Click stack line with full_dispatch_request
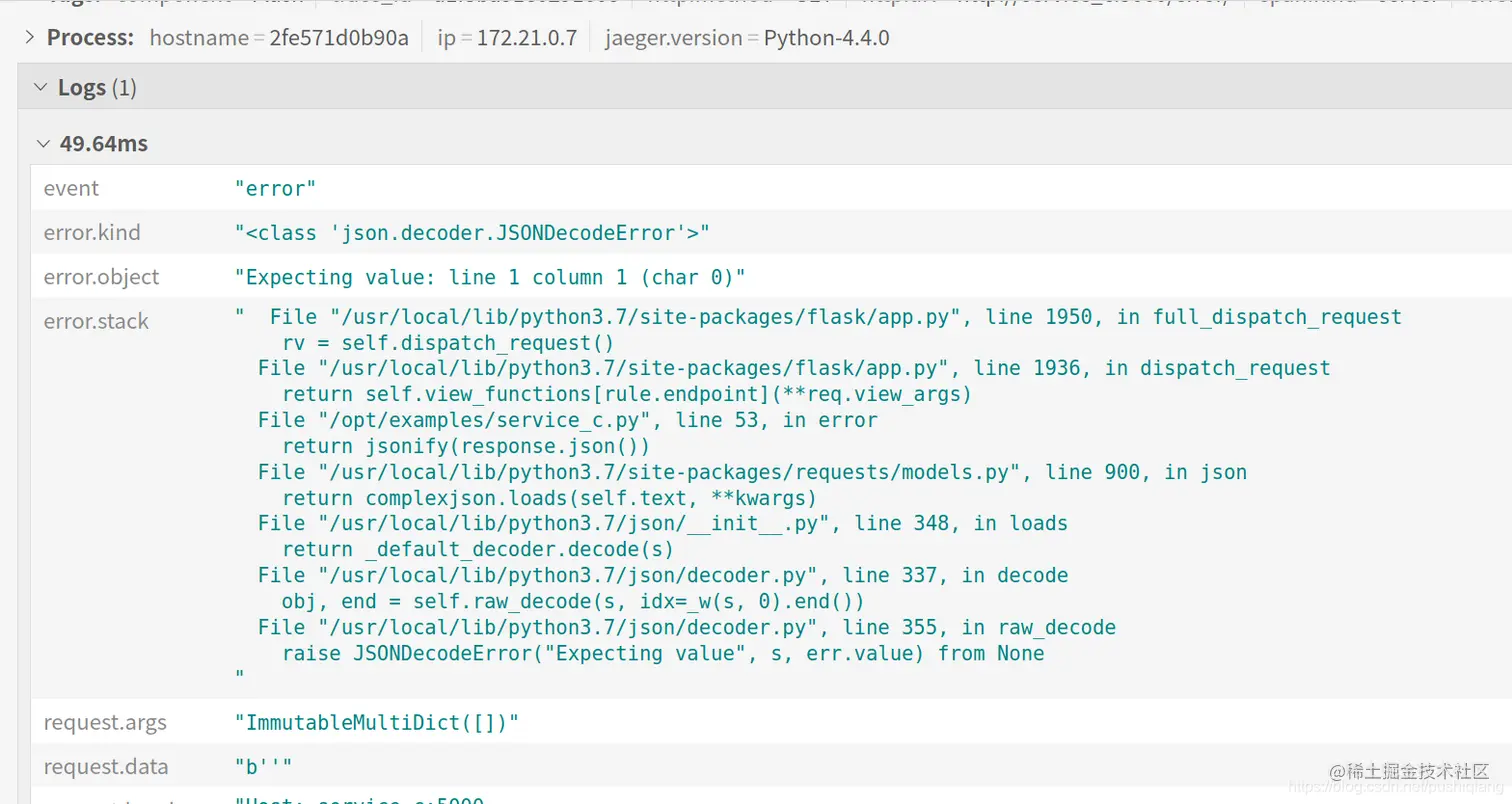This screenshot has width=1512, height=804. (836, 317)
